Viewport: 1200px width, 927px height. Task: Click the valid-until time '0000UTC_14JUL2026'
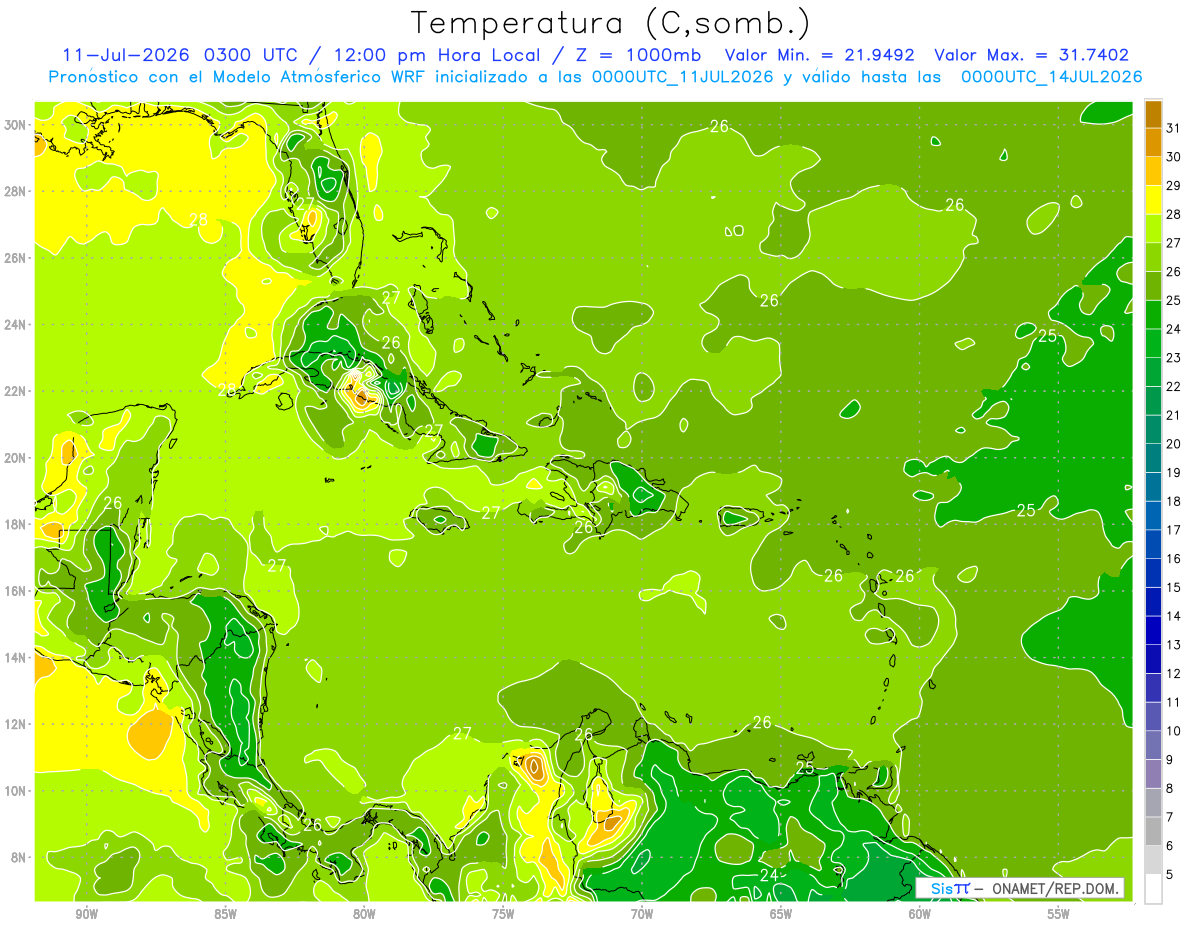pyautogui.click(x=1051, y=77)
